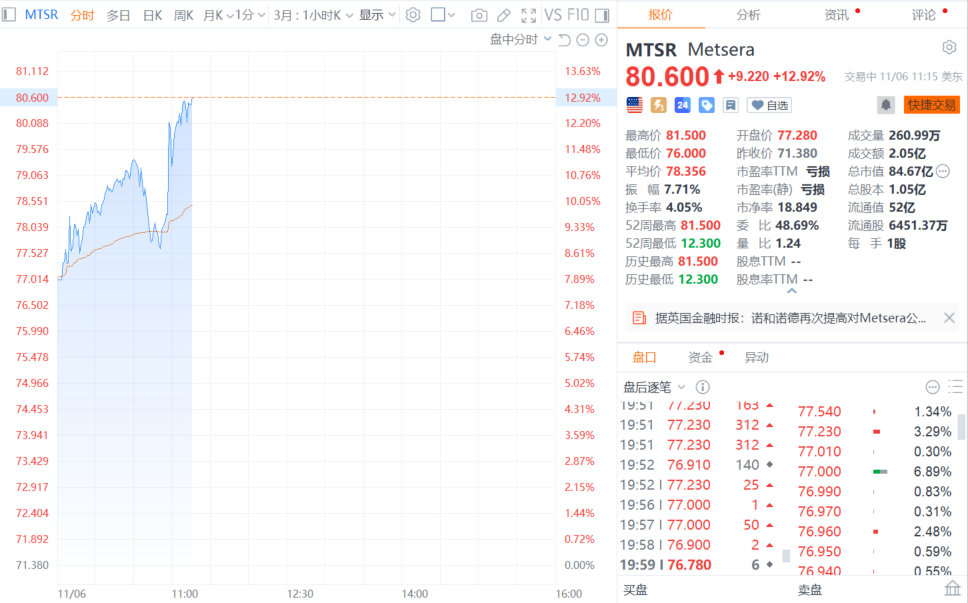The image size is (968, 603).
Task: Add MTSR to 自选 watchlist
Action: click(769, 105)
